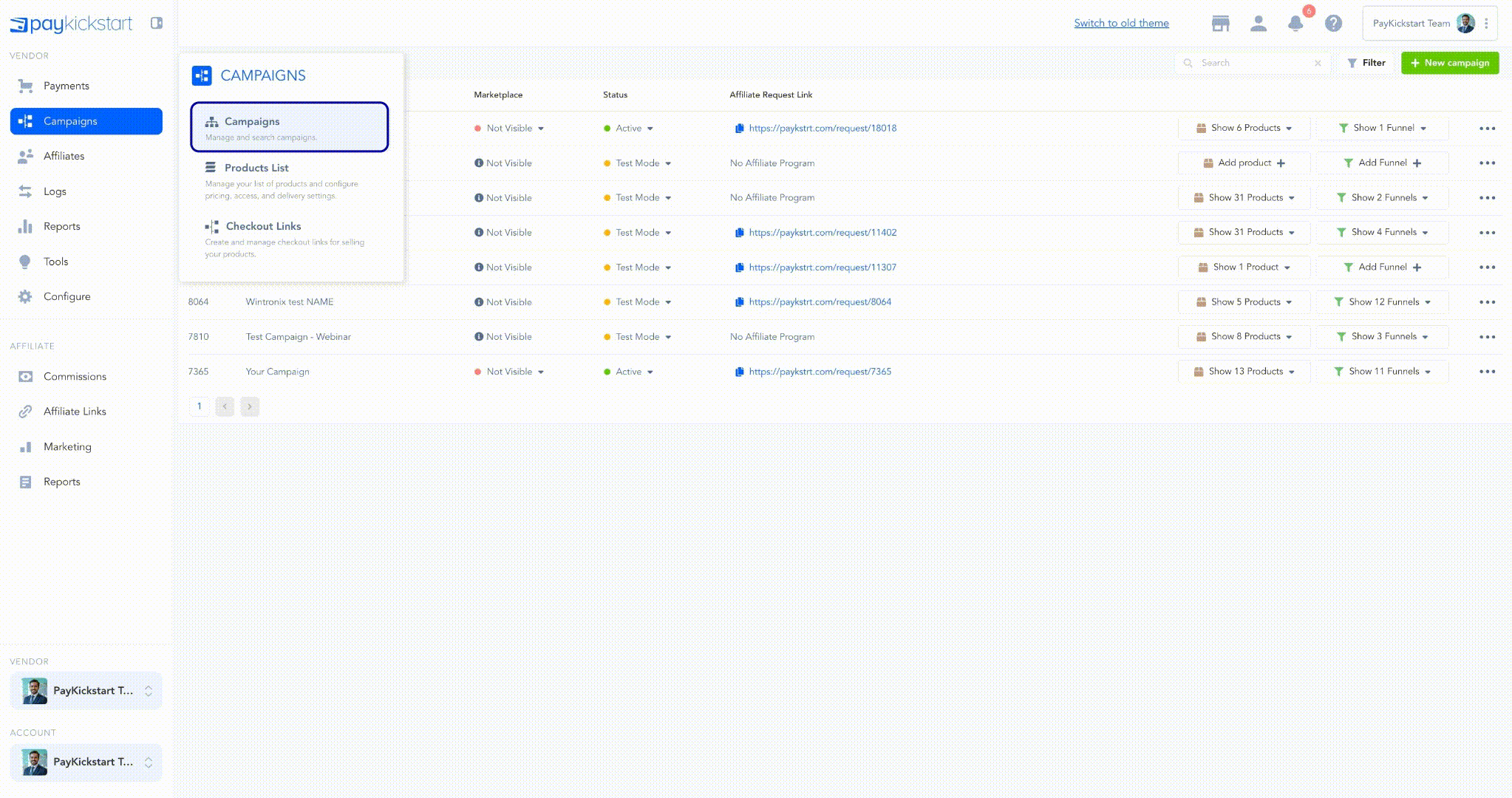This screenshot has height=798, width=1512.
Task: Open Test Mode dropdown for Test Campaign - Webinar
Action: pos(638,337)
